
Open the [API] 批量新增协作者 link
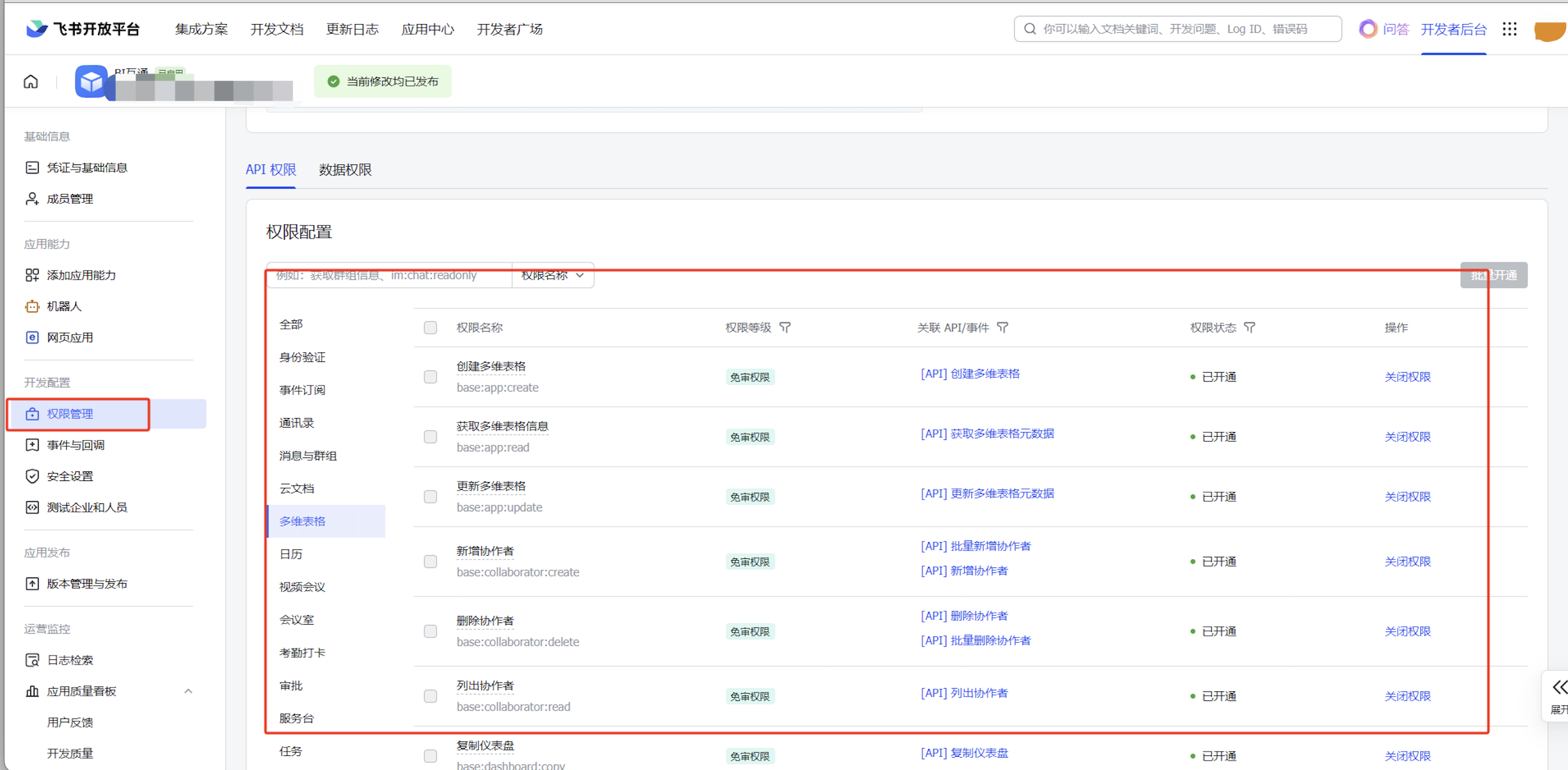point(976,546)
